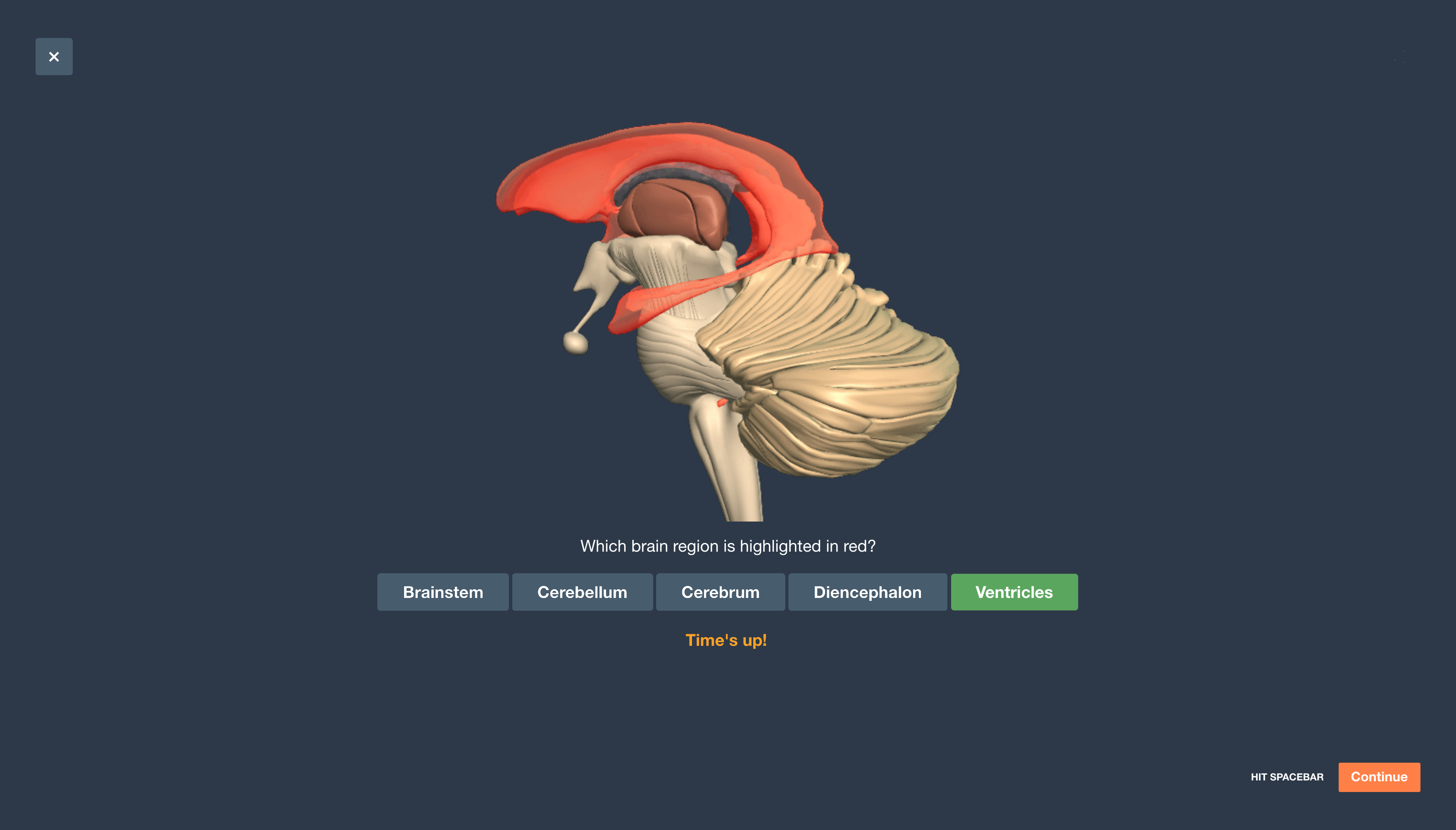The width and height of the screenshot is (1456, 830).
Task: Choose the Cerebellum answer option
Action: (x=582, y=592)
